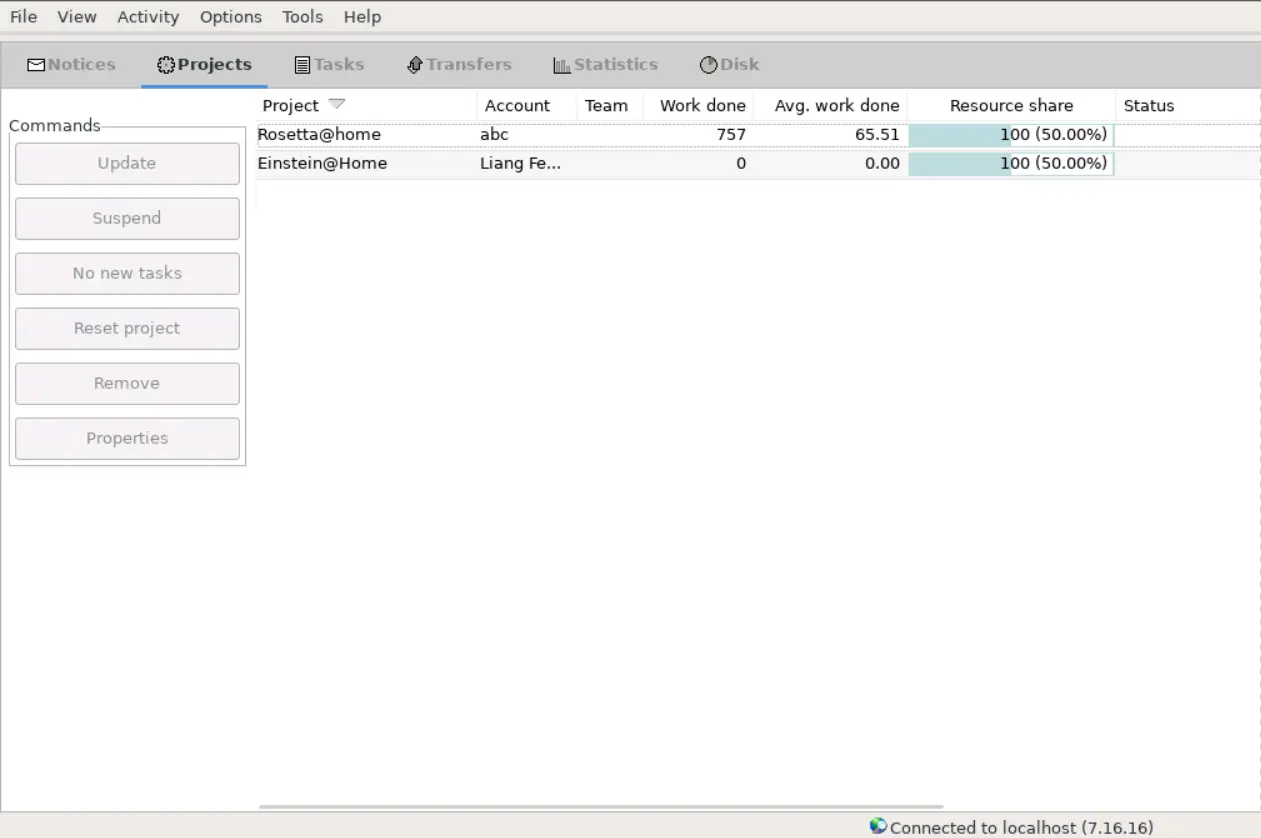Click the connection status globe icon
Screen dimensions: 1261x838
pos(878,826)
